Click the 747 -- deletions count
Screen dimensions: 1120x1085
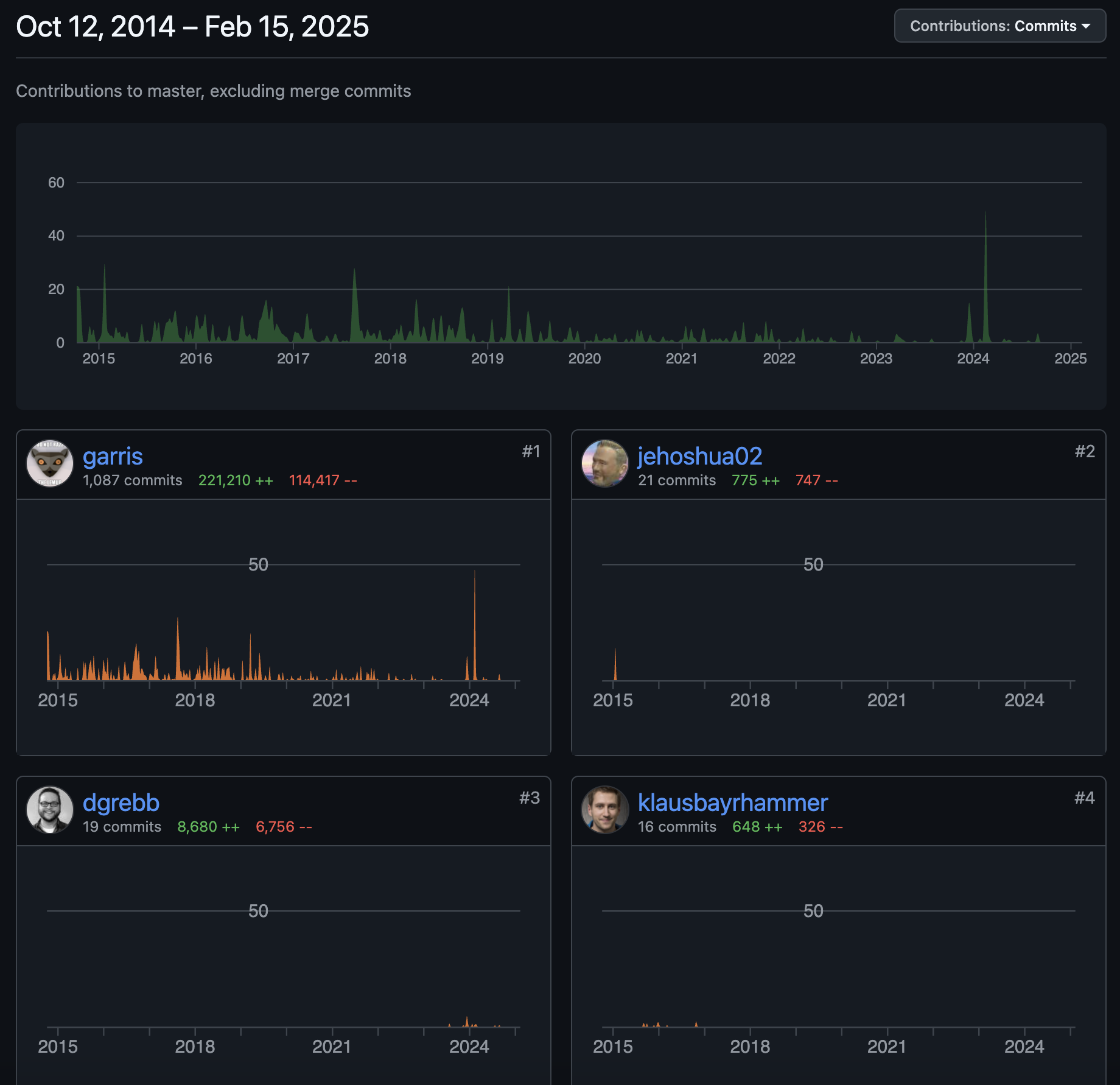pos(817,480)
